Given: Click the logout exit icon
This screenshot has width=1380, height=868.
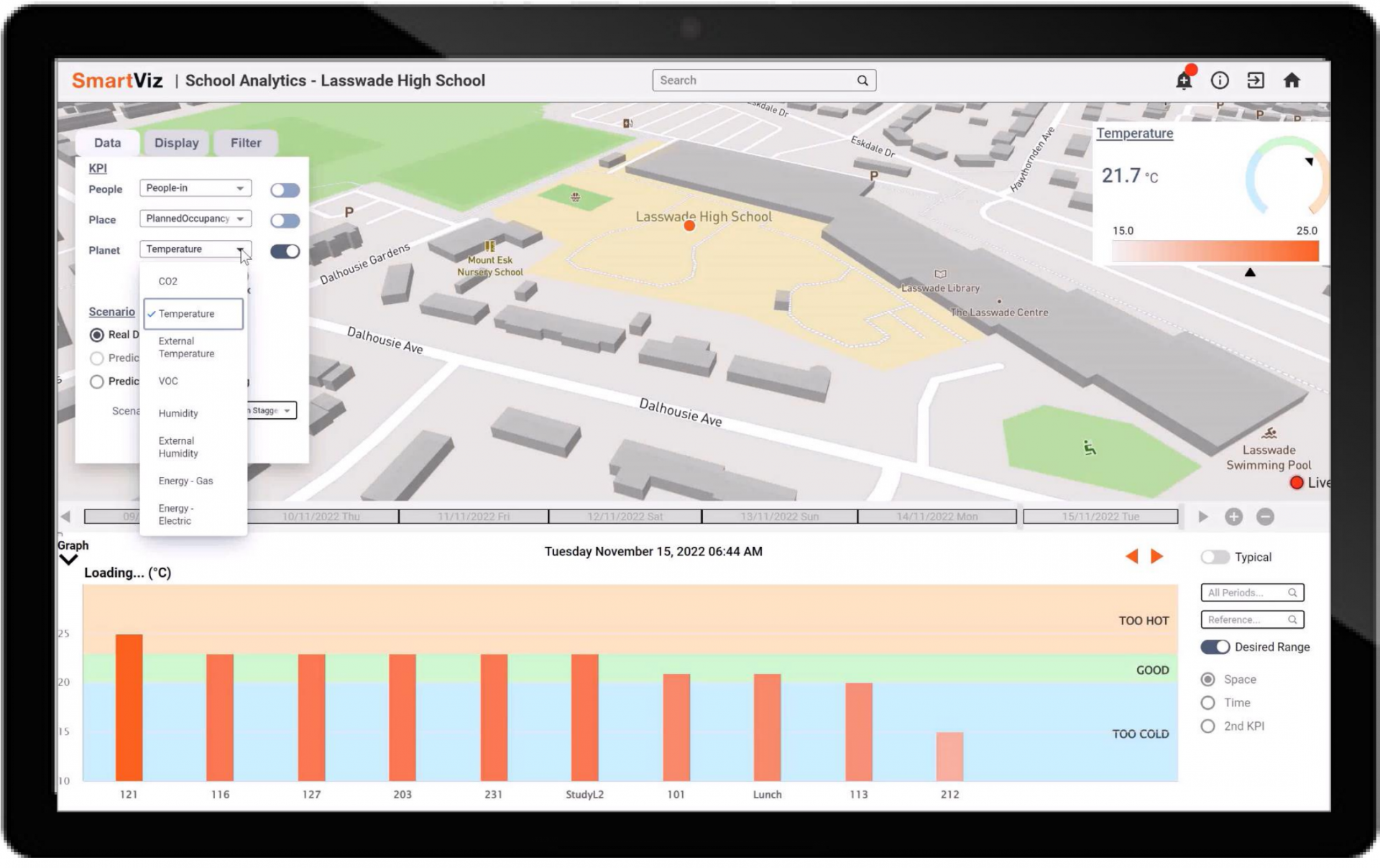Looking at the screenshot, I should pyautogui.click(x=1256, y=80).
